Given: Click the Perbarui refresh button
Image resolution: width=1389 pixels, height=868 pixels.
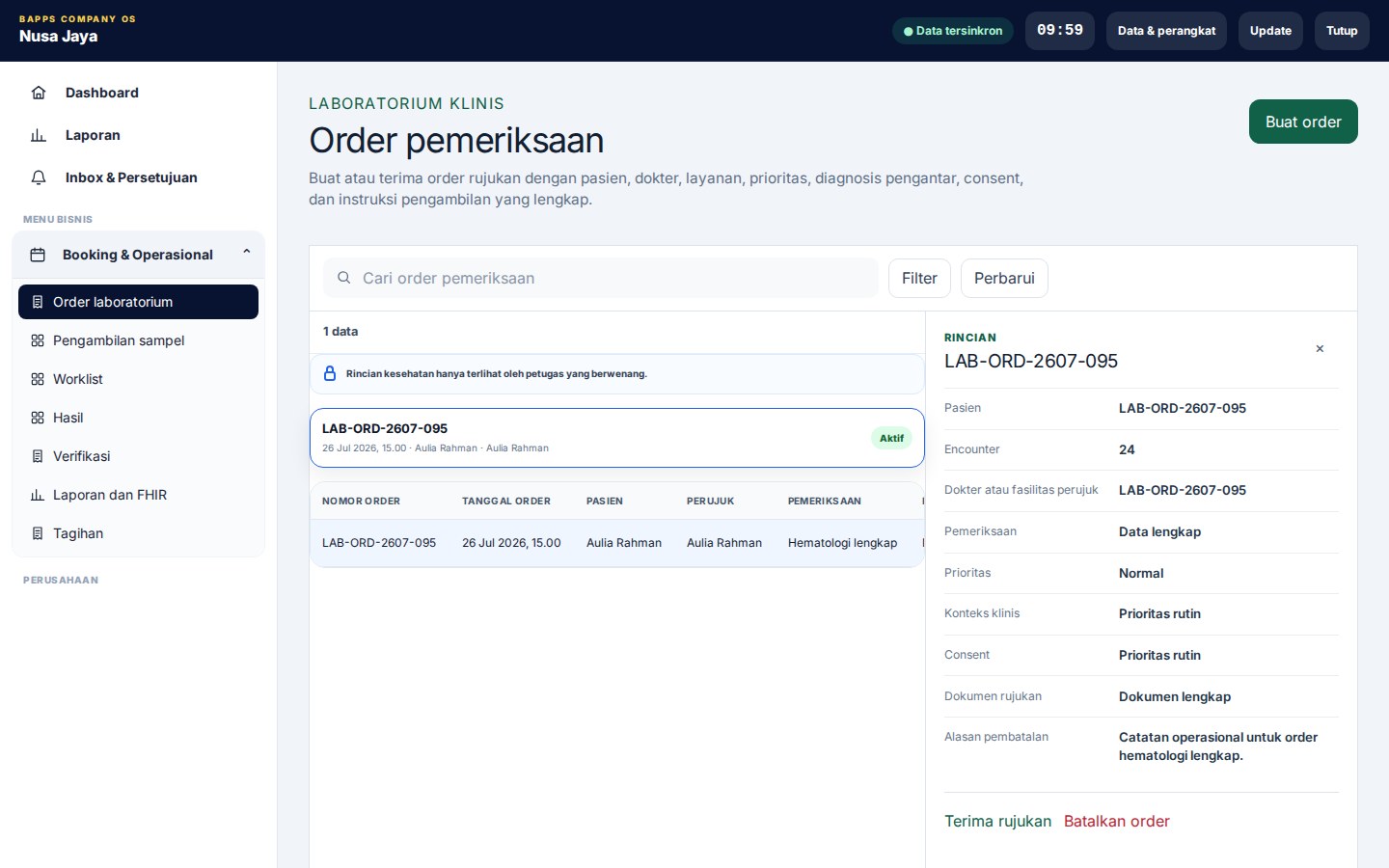Looking at the screenshot, I should [1004, 278].
